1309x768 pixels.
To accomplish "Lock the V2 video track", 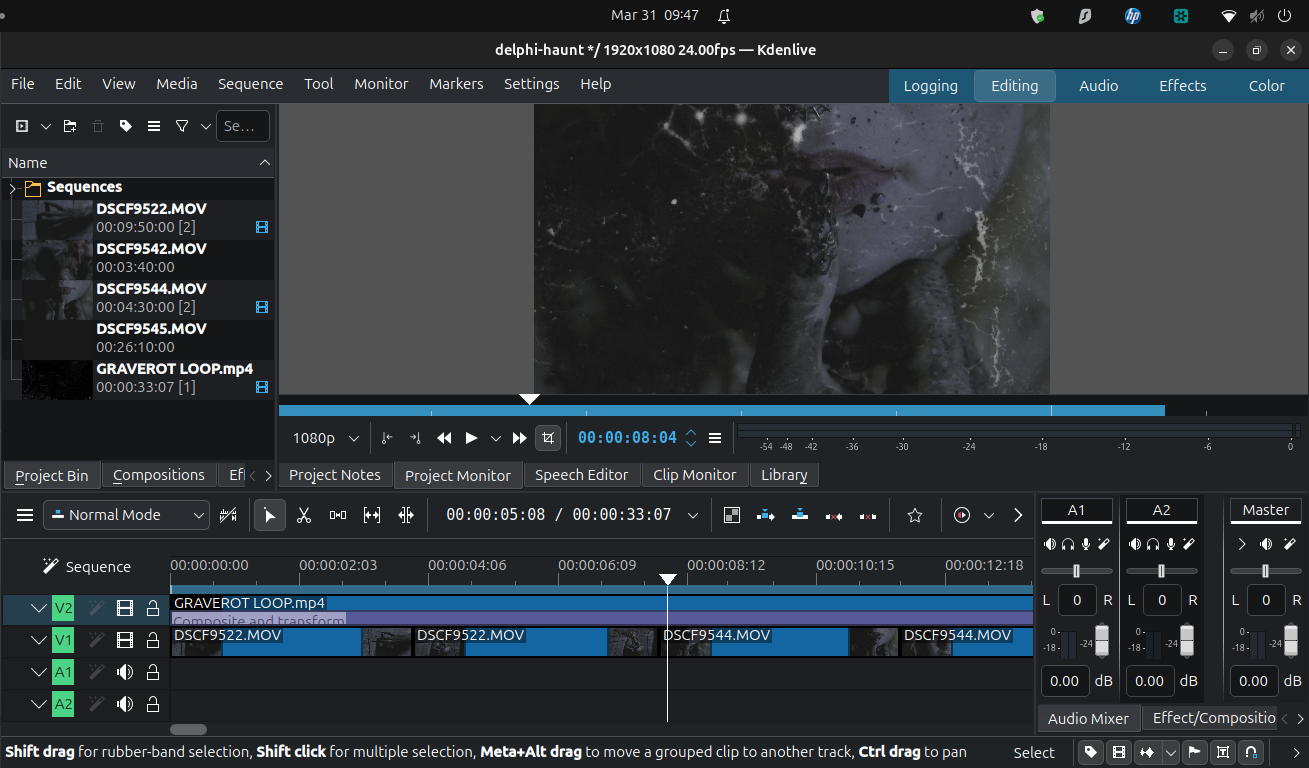I will click(153, 608).
